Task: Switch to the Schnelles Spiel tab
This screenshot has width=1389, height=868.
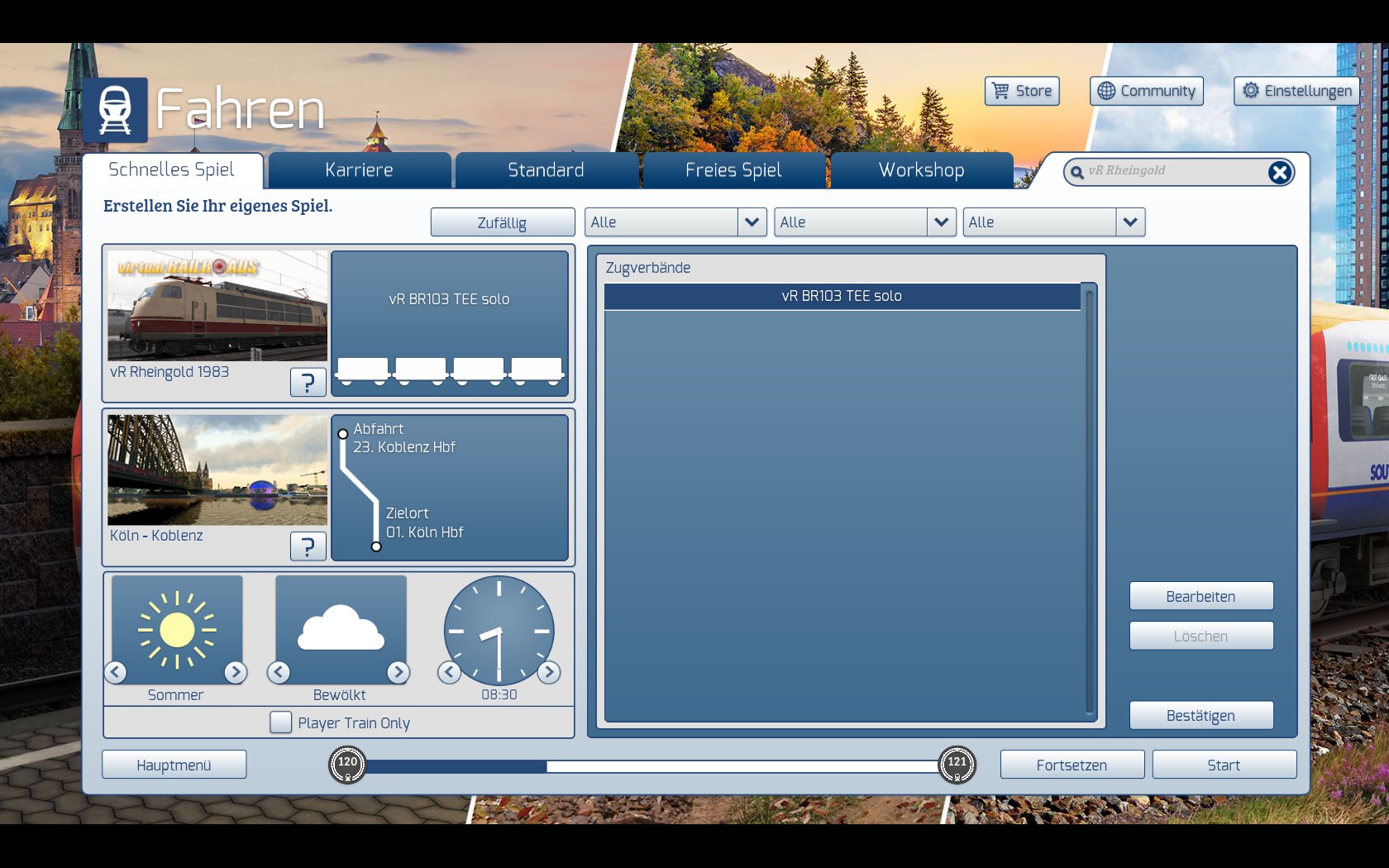Action: tap(172, 170)
